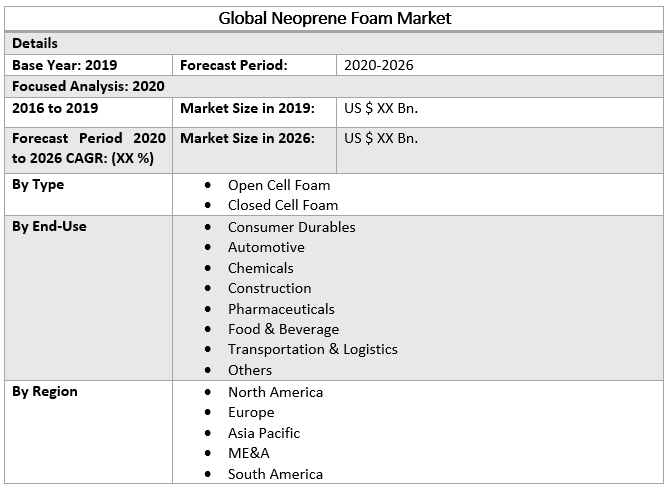Click the Market Size in 2019 label
Image resolution: width=670 pixels, height=493 pixels.
tap(247, 108)
